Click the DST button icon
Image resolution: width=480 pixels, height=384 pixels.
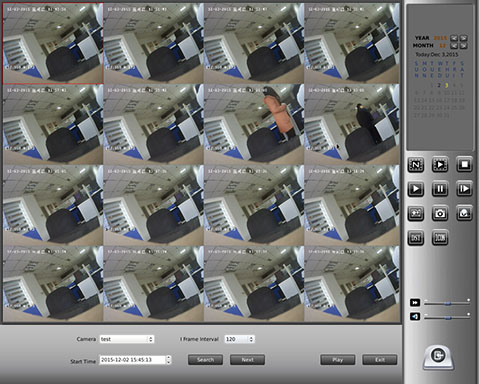tap(416, 238)
